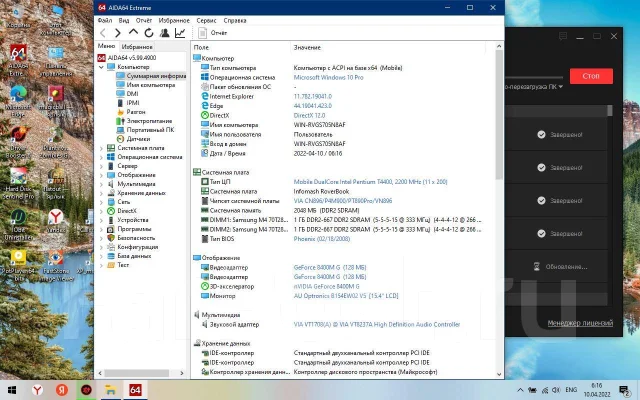Expand the DirectX tree node
Screen dimensions: 640x400
(x=101, y=211)
